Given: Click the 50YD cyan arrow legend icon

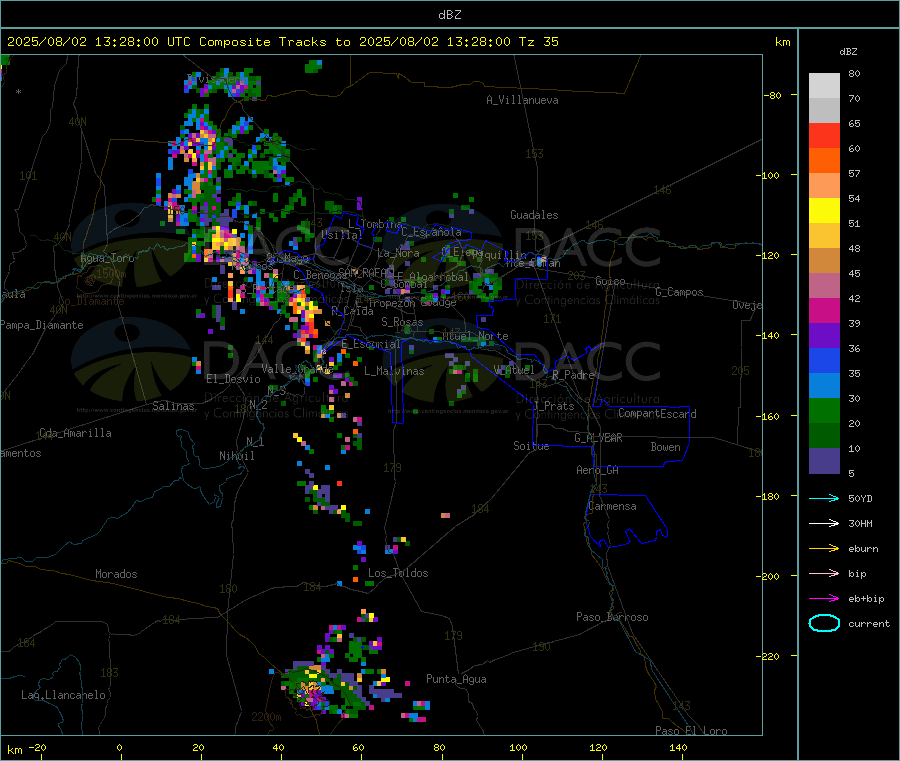Looking at the screenshot, I should tap(824, 498).
